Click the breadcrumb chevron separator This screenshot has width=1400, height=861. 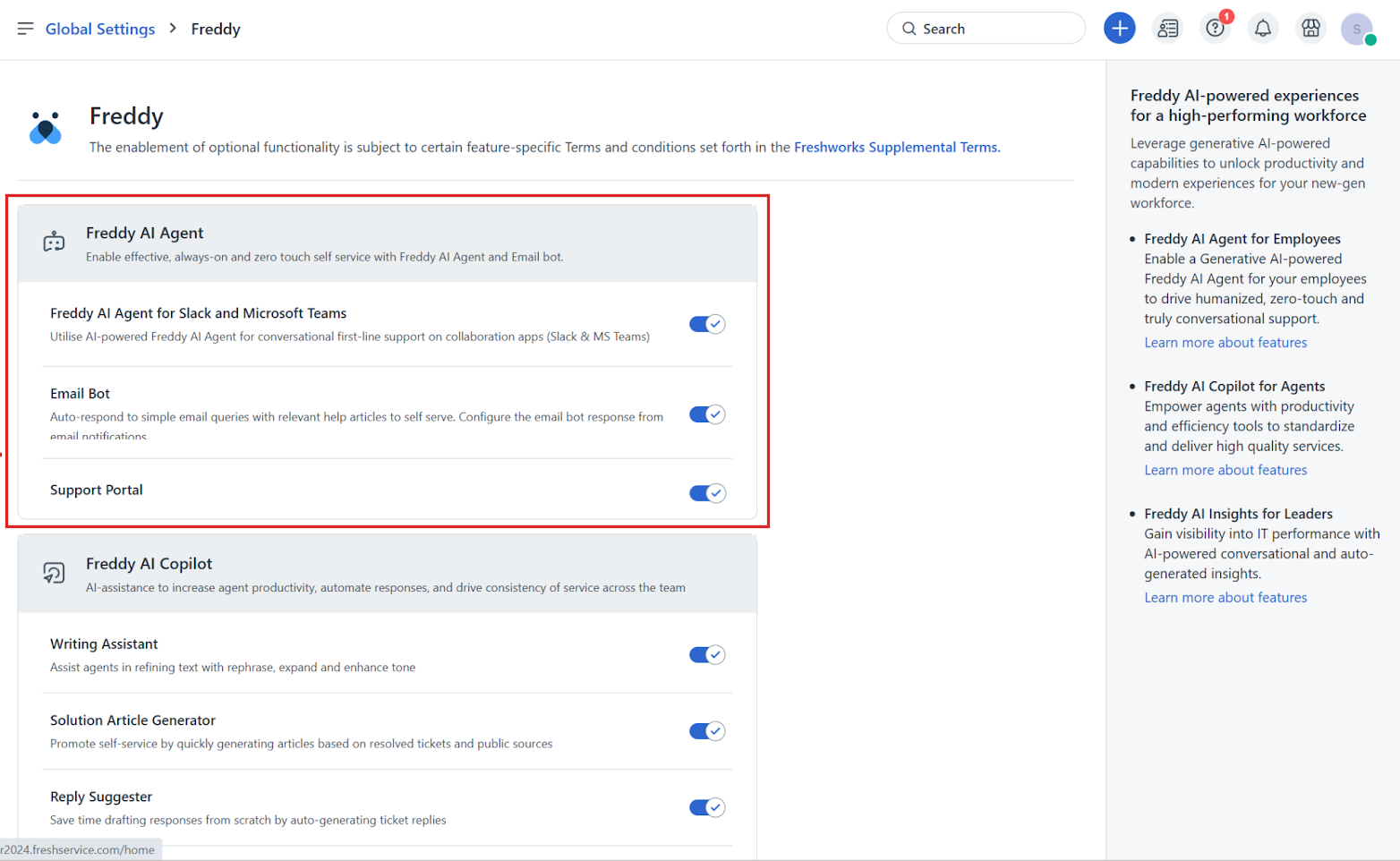173,29
